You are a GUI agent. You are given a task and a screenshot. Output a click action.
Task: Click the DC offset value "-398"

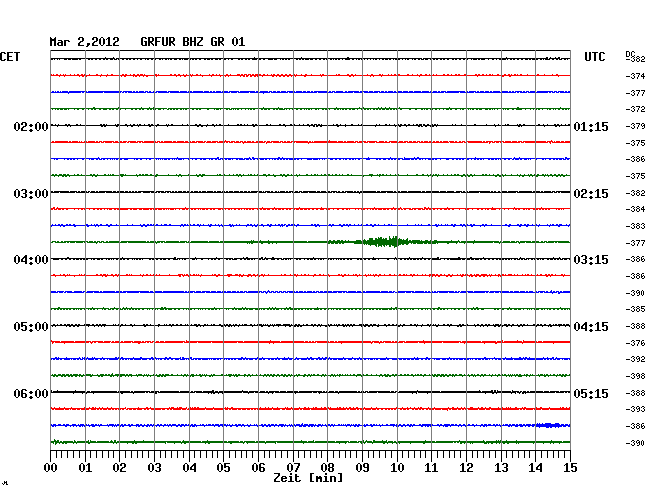pos(635,376)
